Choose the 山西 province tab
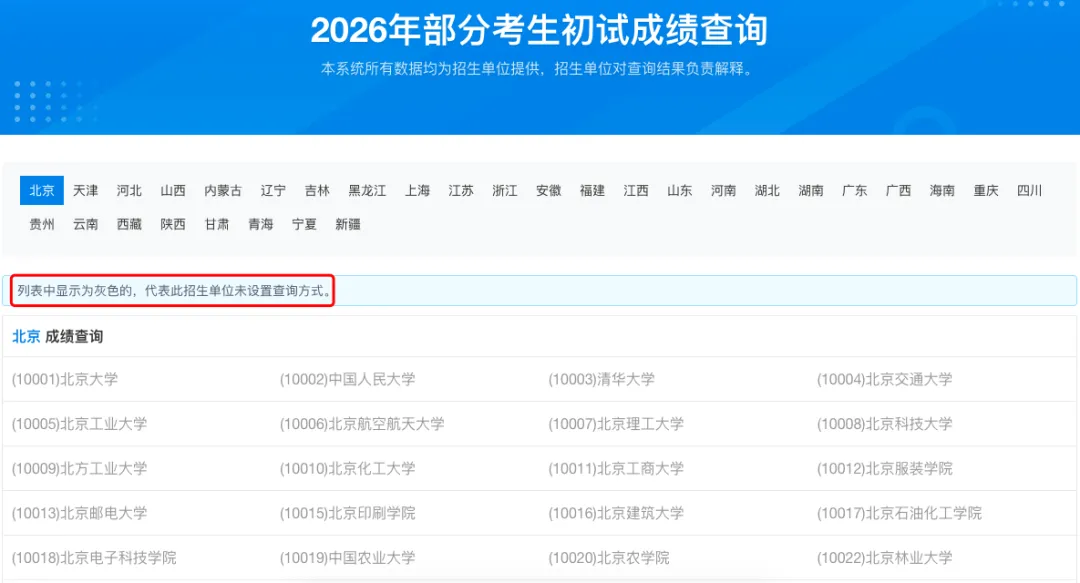 (x=173, y=190)
